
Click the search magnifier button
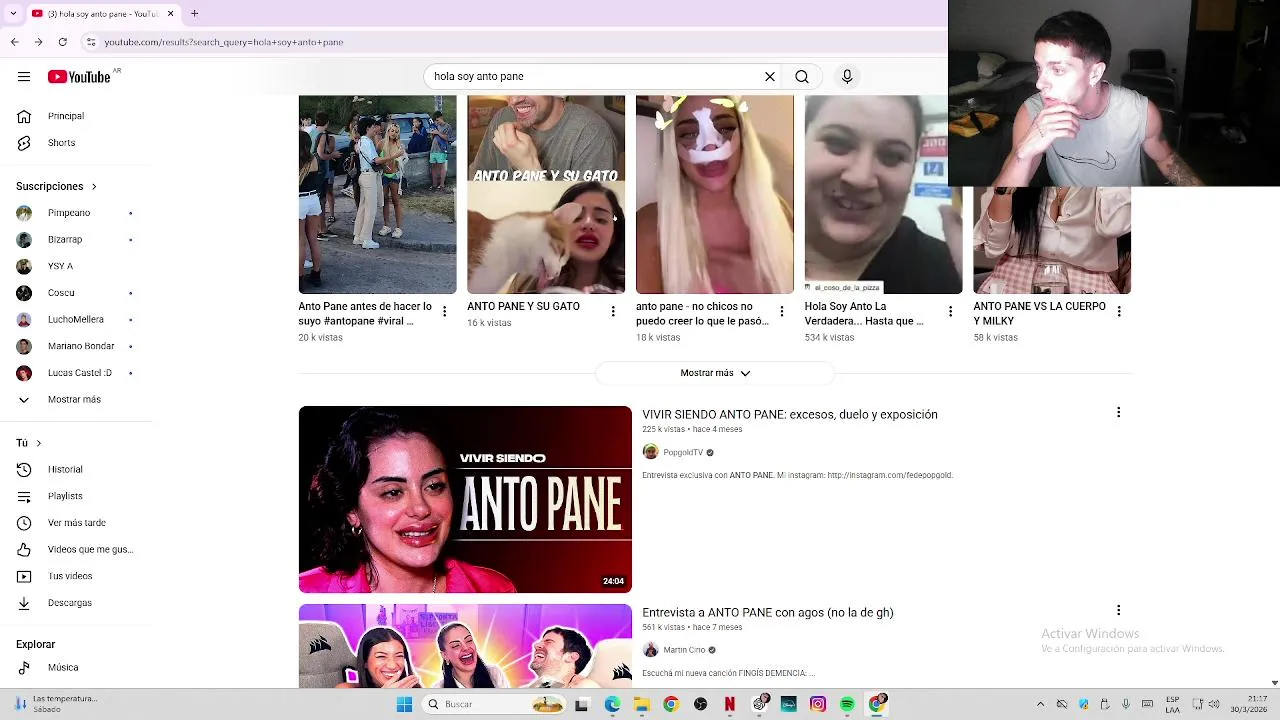pyautogui.click(x=802, y=76)
